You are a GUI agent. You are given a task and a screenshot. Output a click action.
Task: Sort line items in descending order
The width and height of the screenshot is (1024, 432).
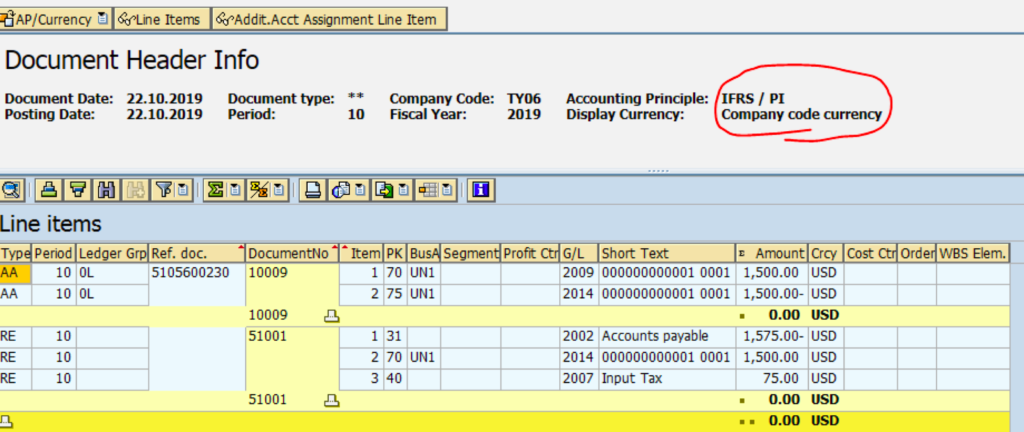click(x=77, y=189)
